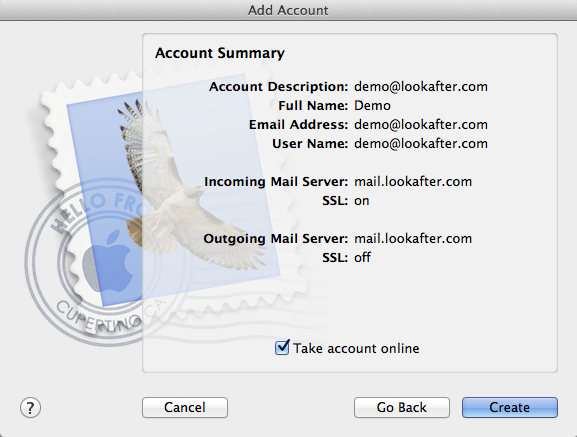Click the Full Name value Demo
This screenshot has width=577, height=437.
(372, 106)
